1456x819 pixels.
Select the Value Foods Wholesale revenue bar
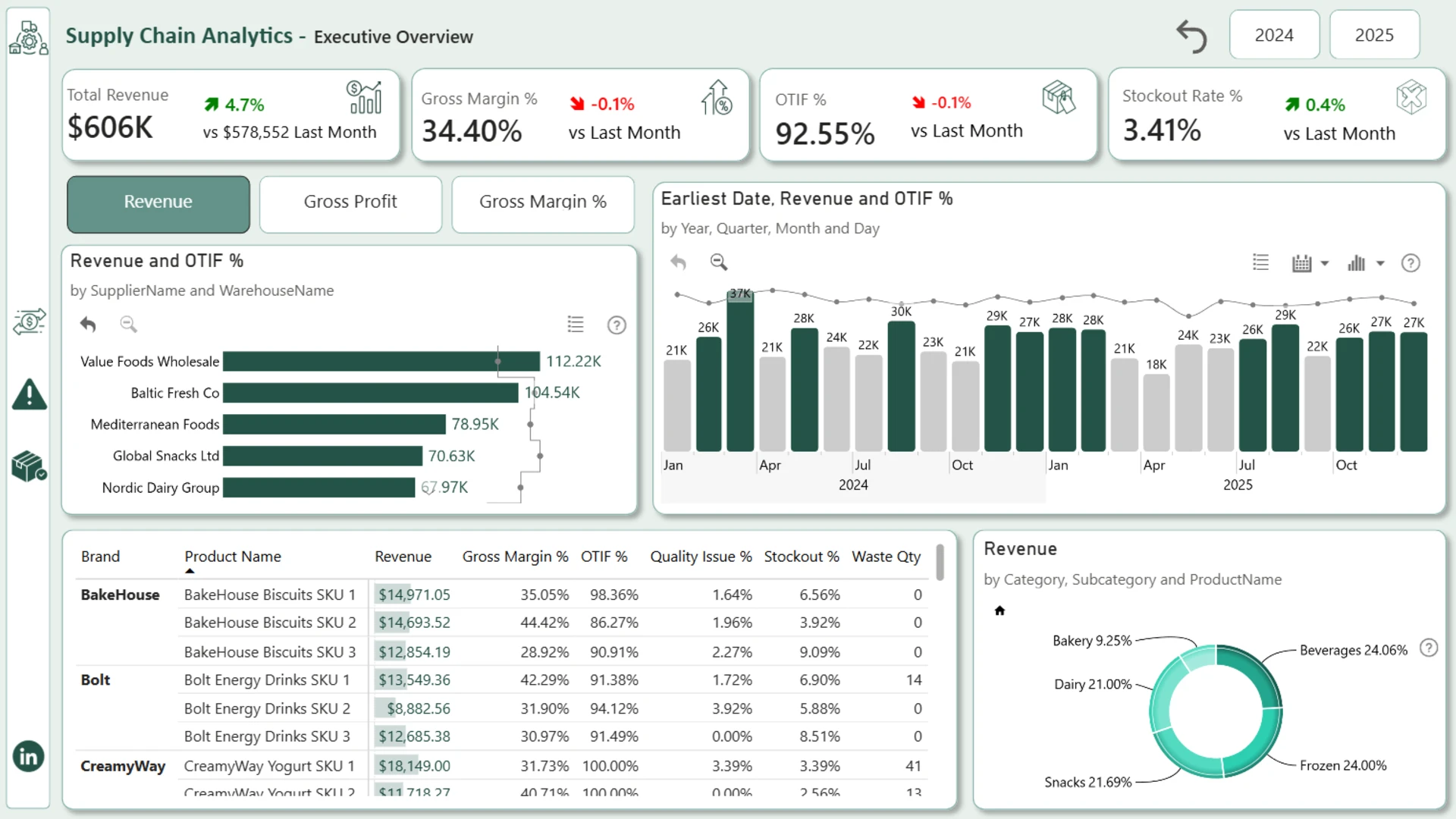pyautogui.click(x=381, y=362)
